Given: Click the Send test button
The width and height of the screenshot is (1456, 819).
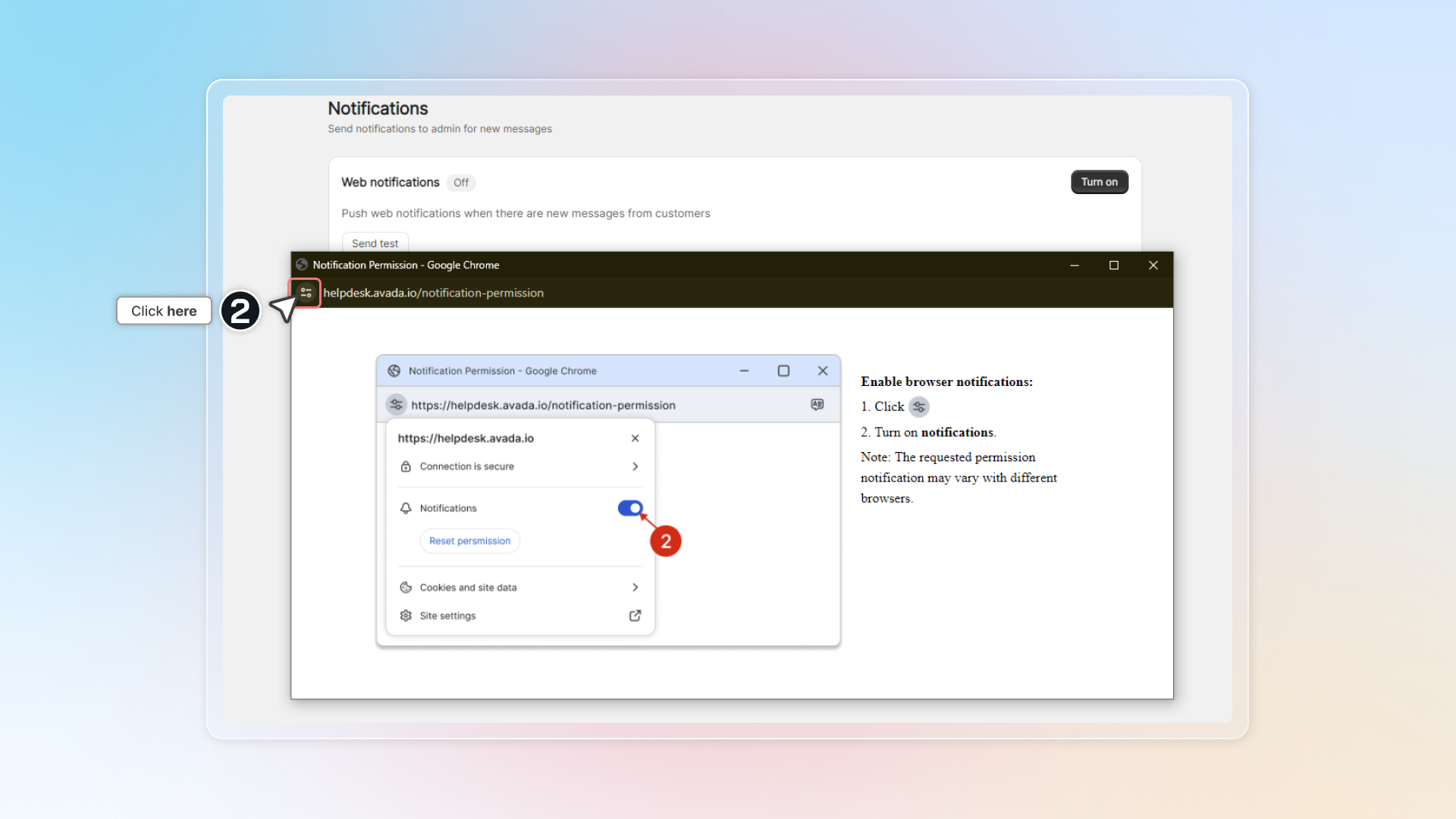Looking at the screenshot, I should [x=375, y=243].
